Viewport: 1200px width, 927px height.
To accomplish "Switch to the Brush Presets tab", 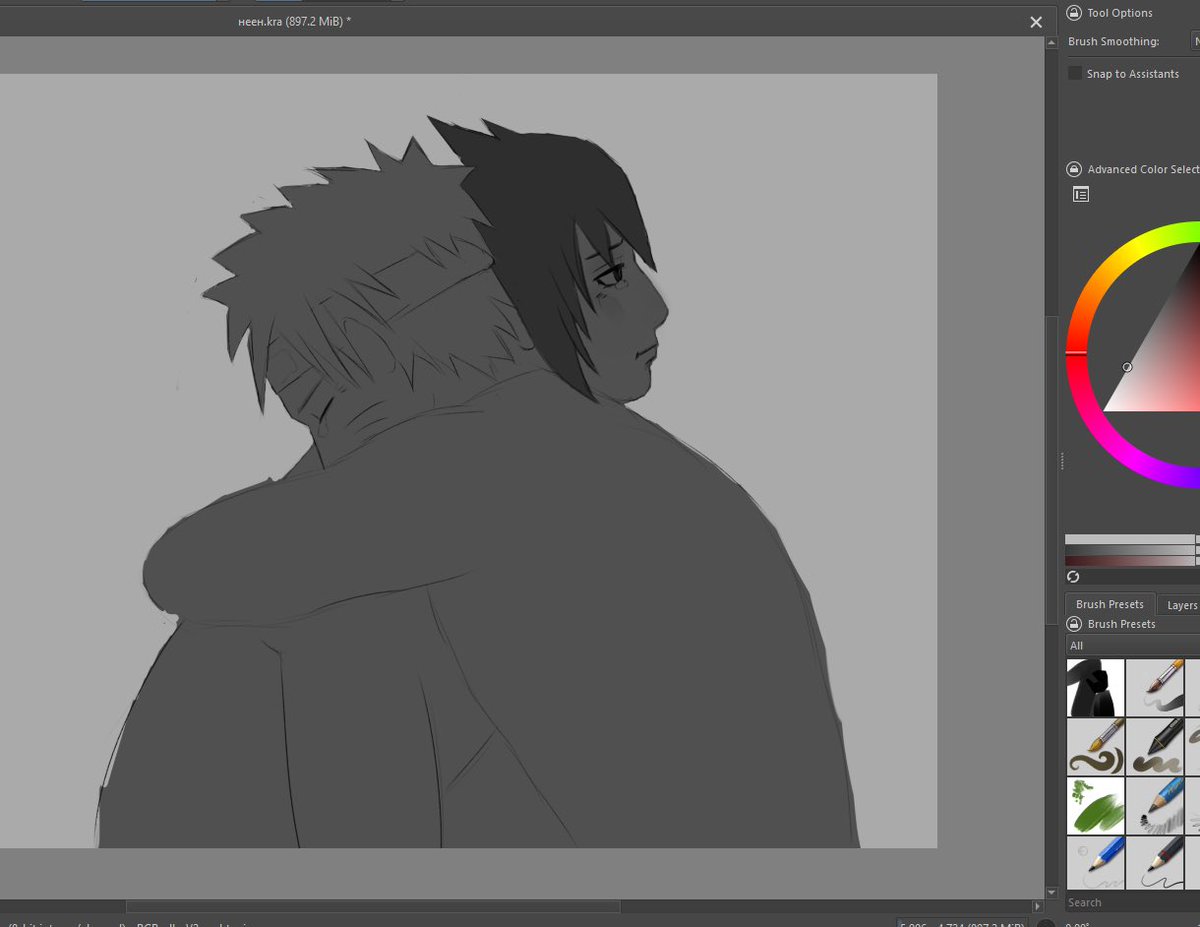I will pyautogui.click(x=1110, y=604).
